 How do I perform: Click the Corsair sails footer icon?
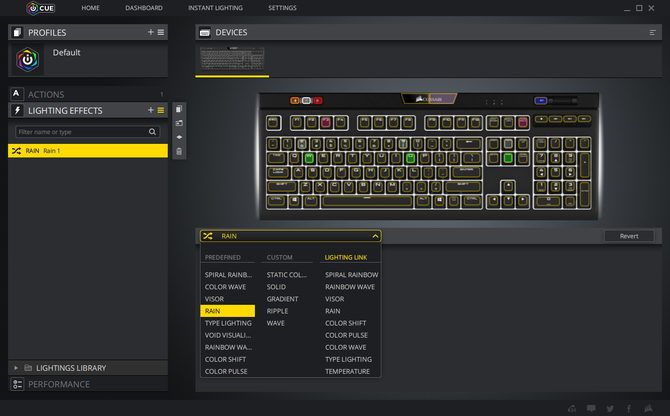(x=648, y=408)
